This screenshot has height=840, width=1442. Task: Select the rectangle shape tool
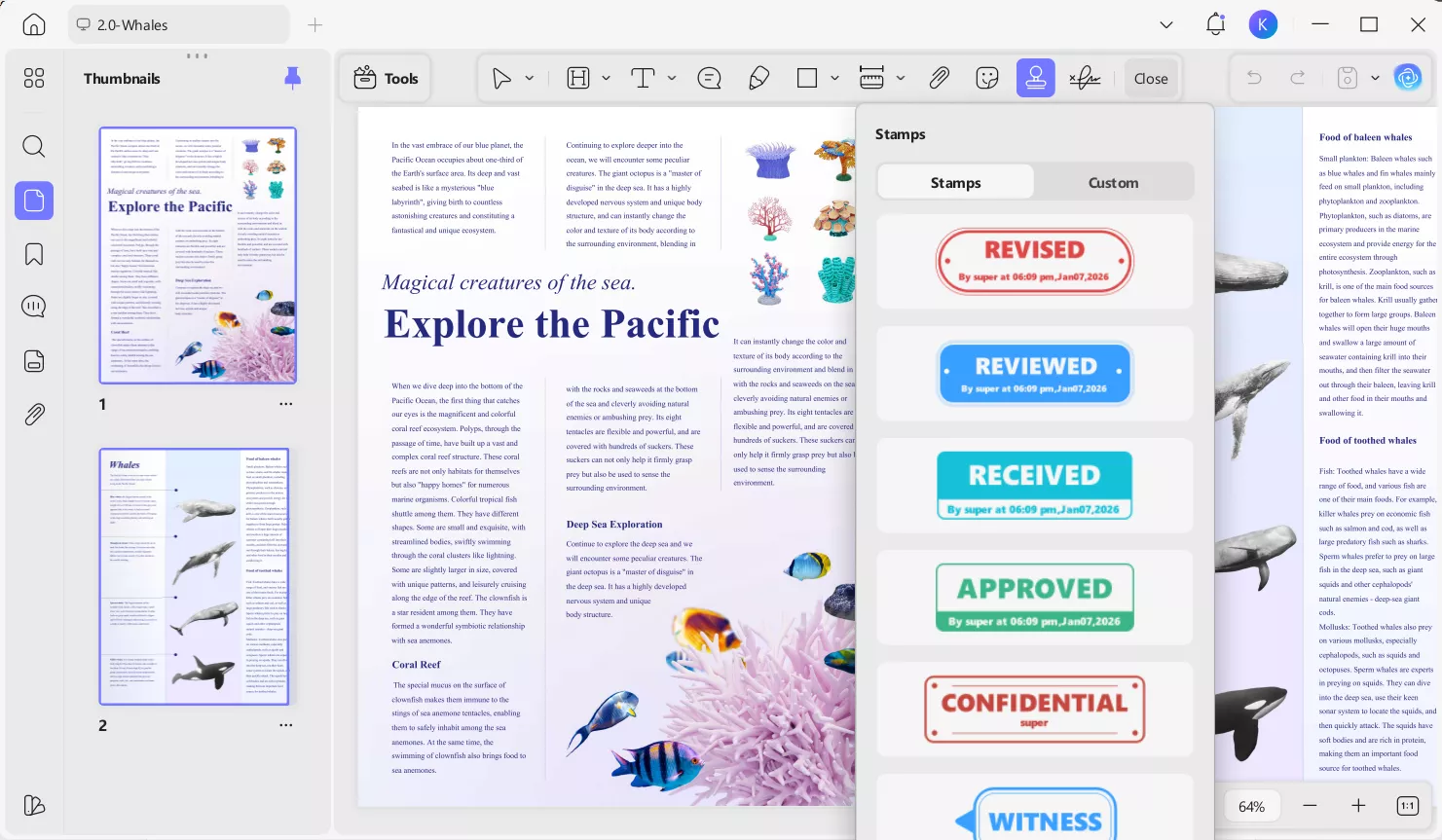tap(807, 79)
